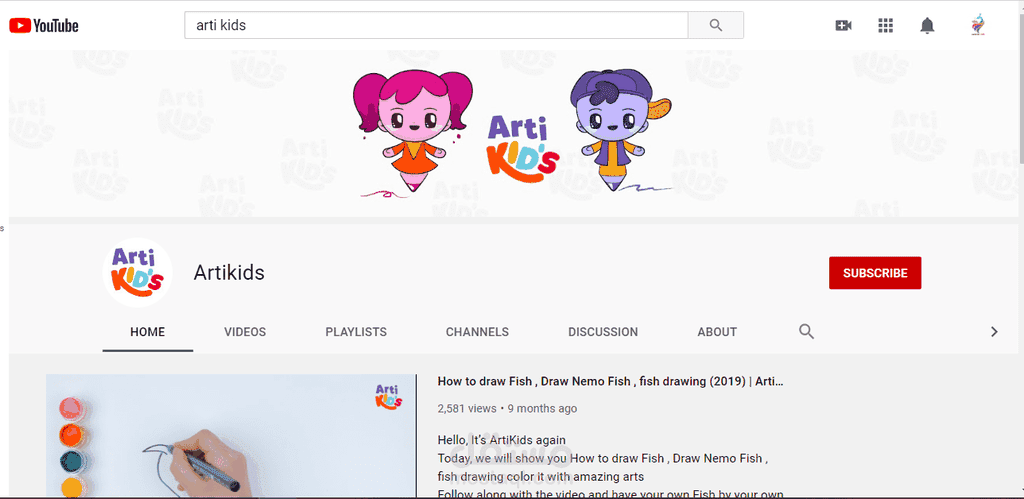Click the Hello, It's ArtiKids again line
The width and height of the screenshot is (1024, 499).
tap(502, 440)
